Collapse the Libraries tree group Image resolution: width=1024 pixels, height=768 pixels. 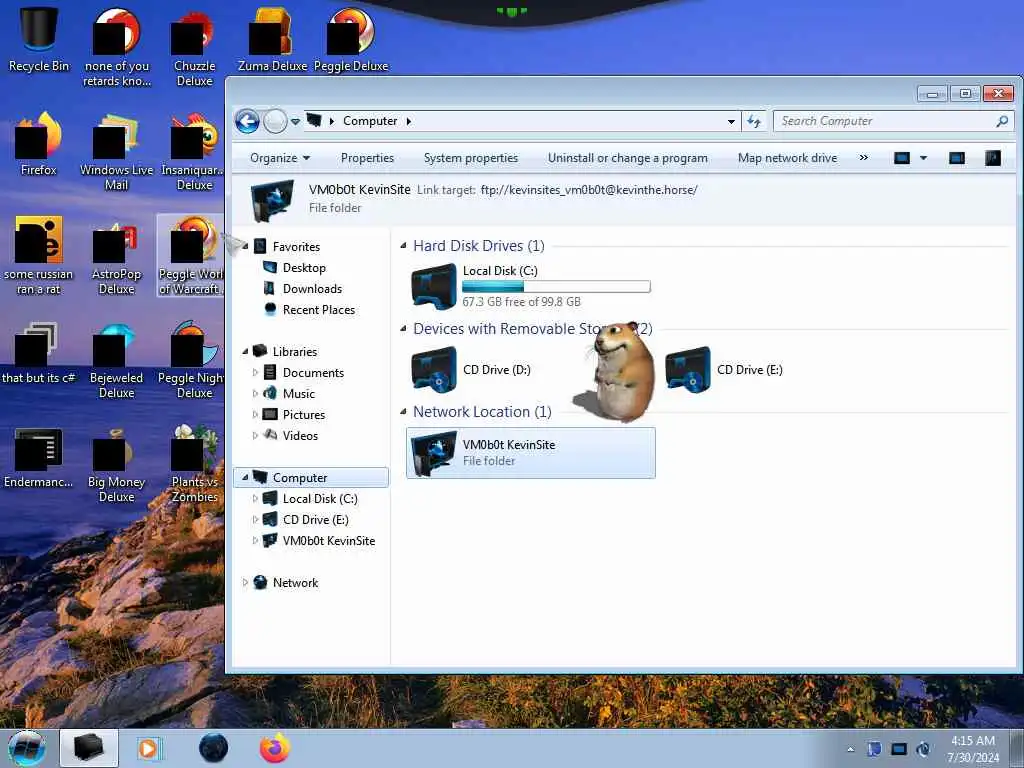tap(246, 351)
